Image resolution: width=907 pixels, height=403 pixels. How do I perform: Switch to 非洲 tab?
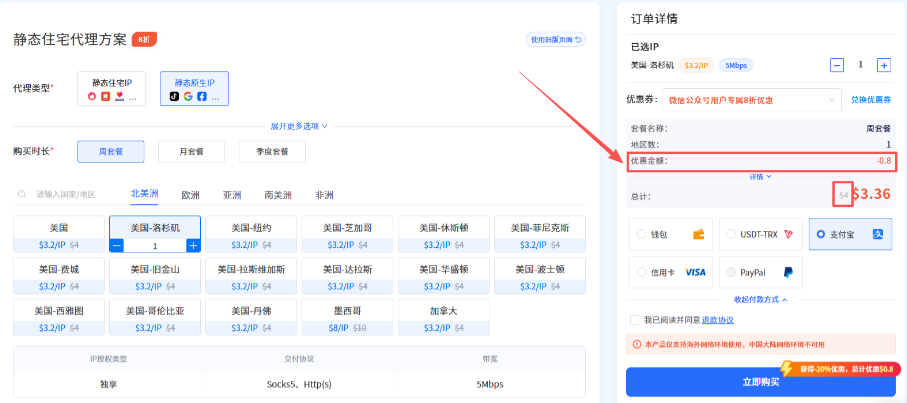324,195
